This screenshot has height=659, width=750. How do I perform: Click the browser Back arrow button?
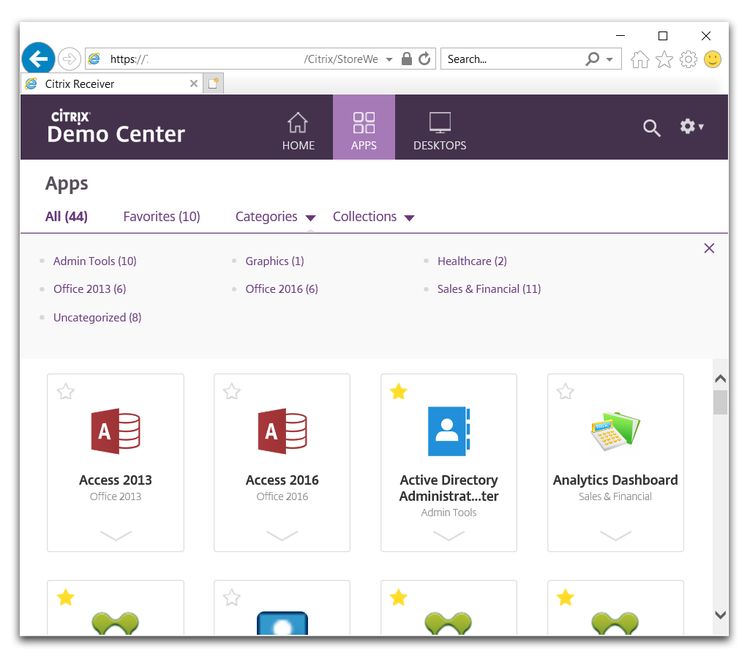coord(38,59)
